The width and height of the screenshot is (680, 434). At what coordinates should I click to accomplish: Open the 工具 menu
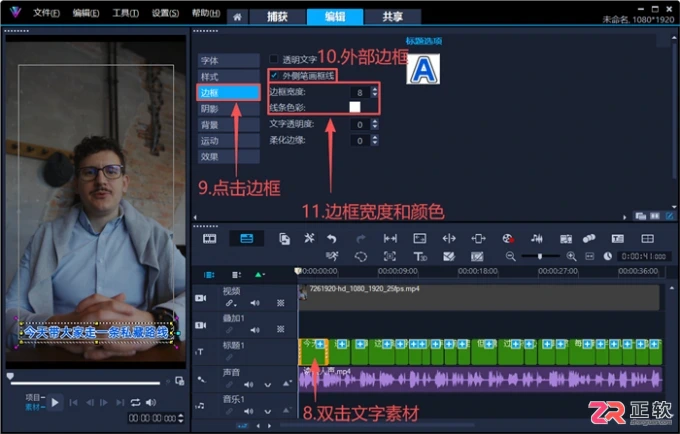point(125,13)
